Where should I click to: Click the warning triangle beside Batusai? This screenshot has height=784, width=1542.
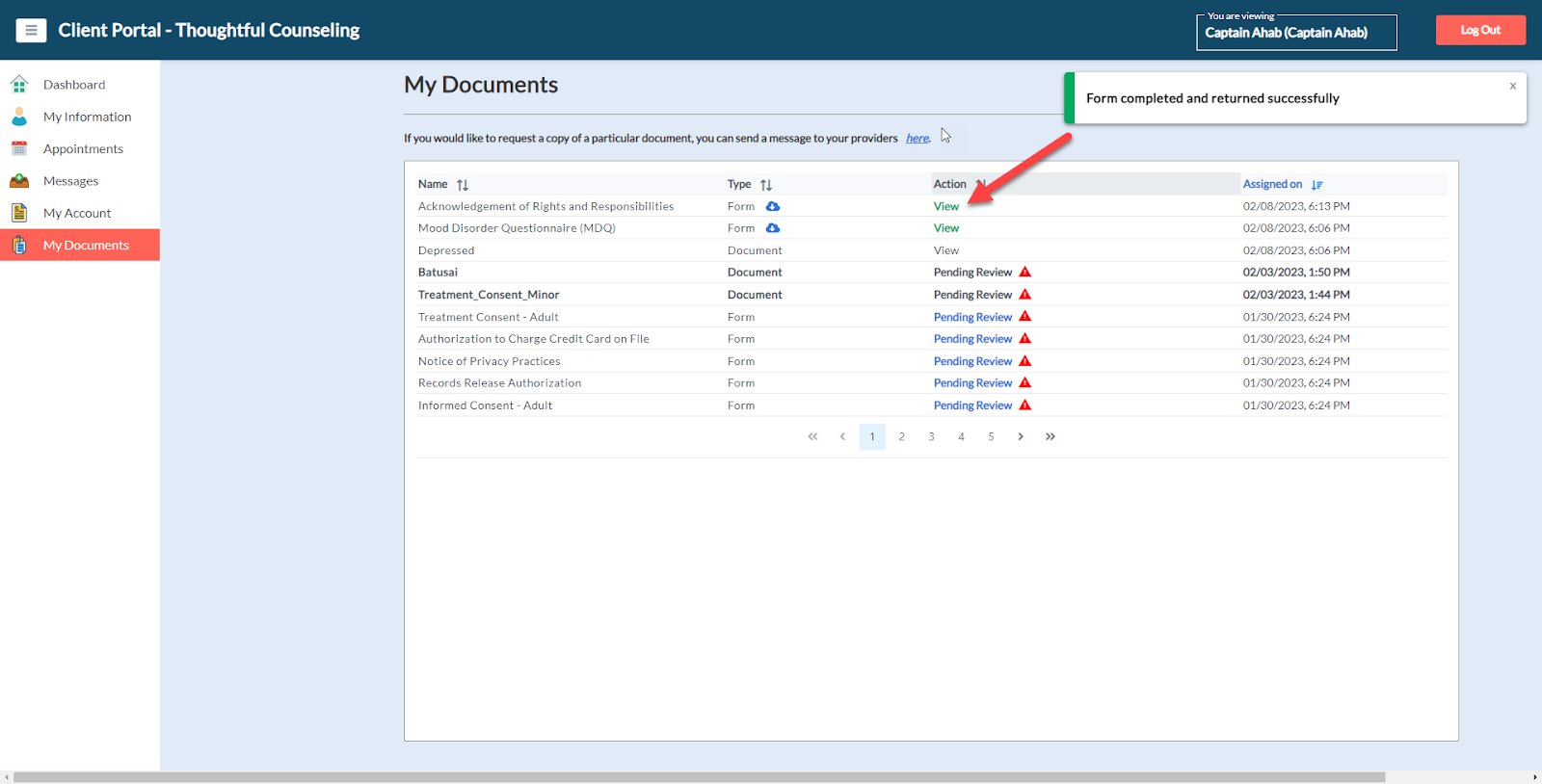(x=1025, y=273)
